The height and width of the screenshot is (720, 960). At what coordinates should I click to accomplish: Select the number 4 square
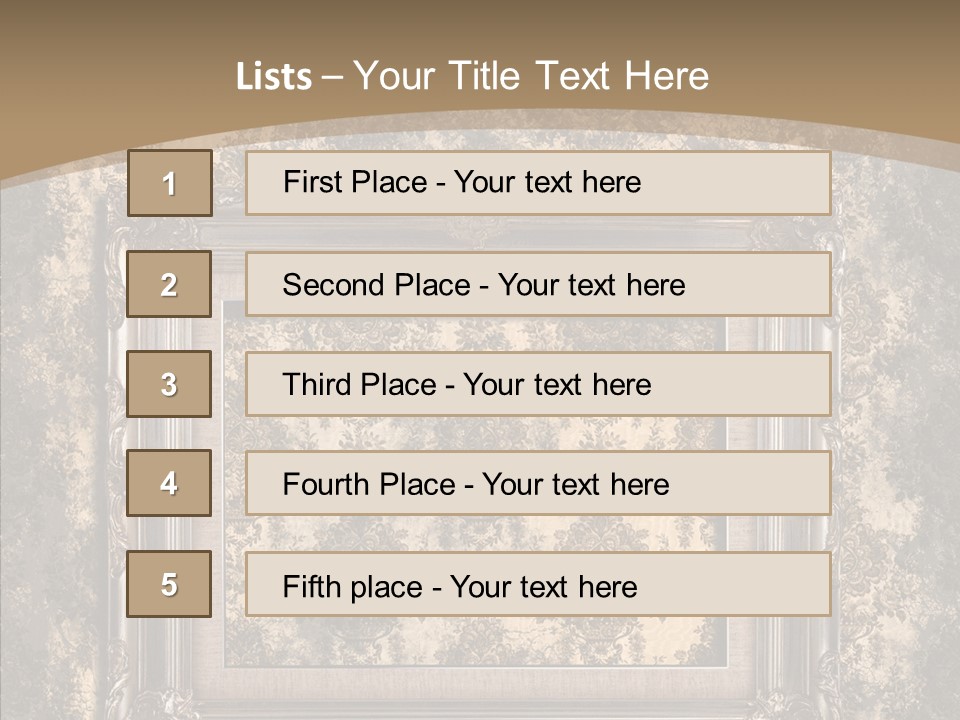(169, 483)
